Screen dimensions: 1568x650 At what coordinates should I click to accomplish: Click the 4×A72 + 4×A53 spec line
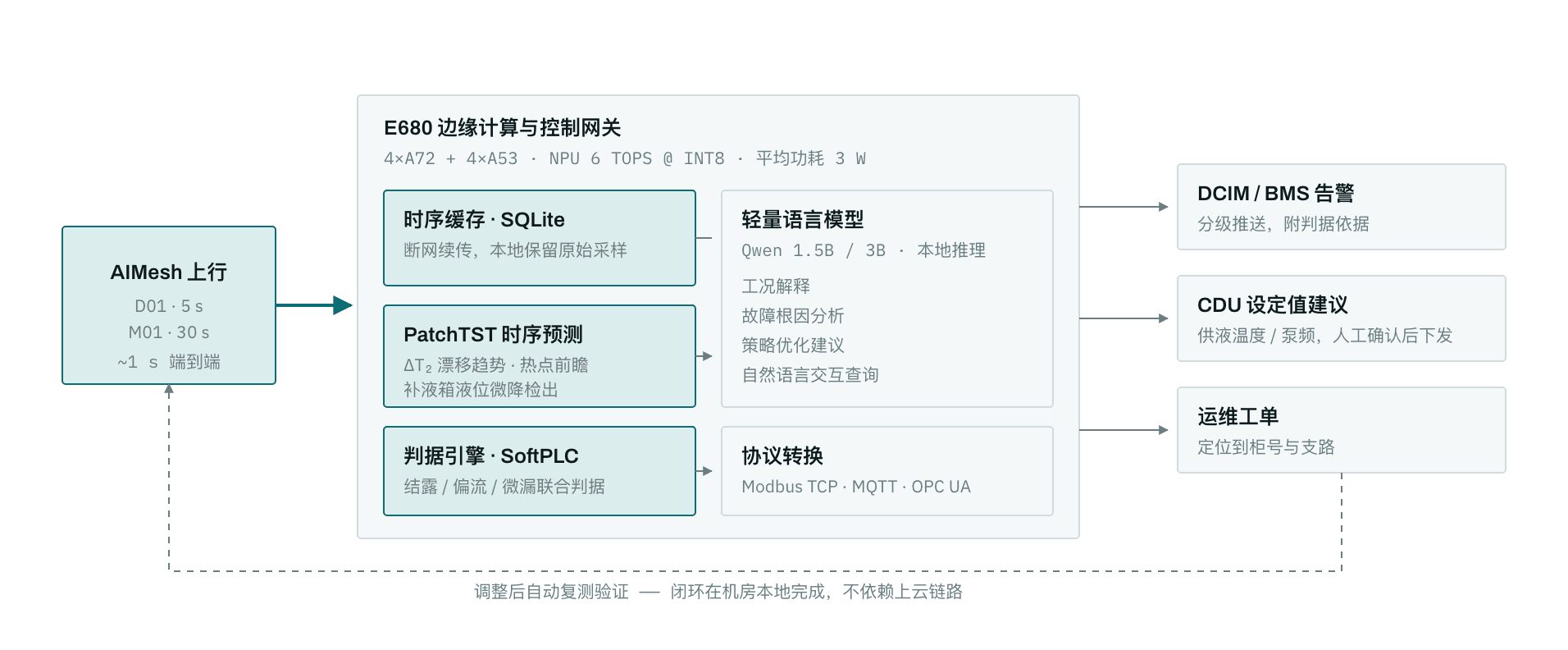click(624, 158)
